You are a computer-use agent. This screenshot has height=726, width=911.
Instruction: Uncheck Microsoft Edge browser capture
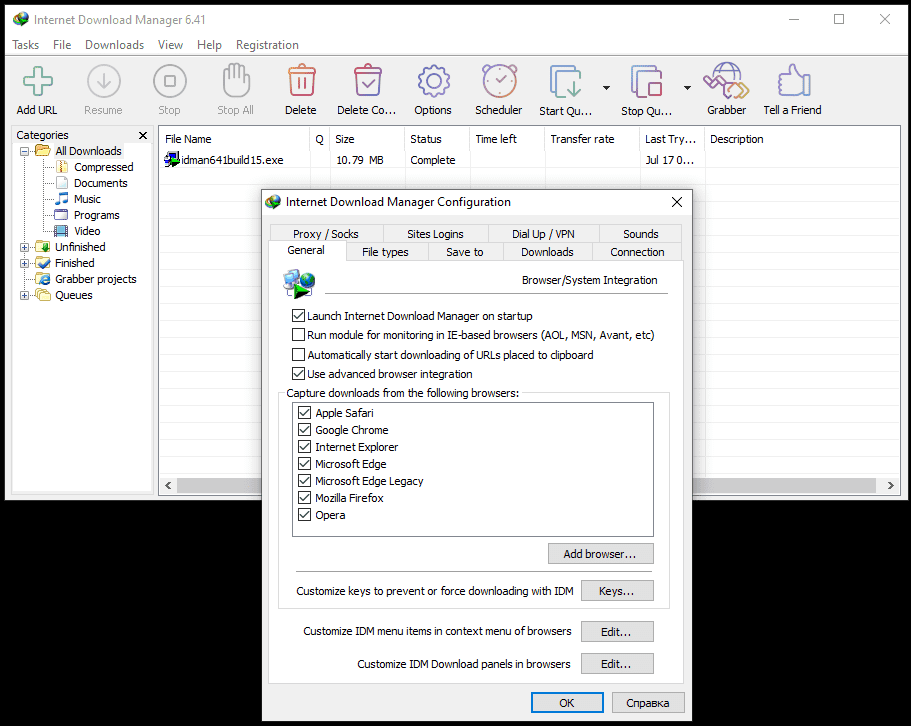point(304,463)
